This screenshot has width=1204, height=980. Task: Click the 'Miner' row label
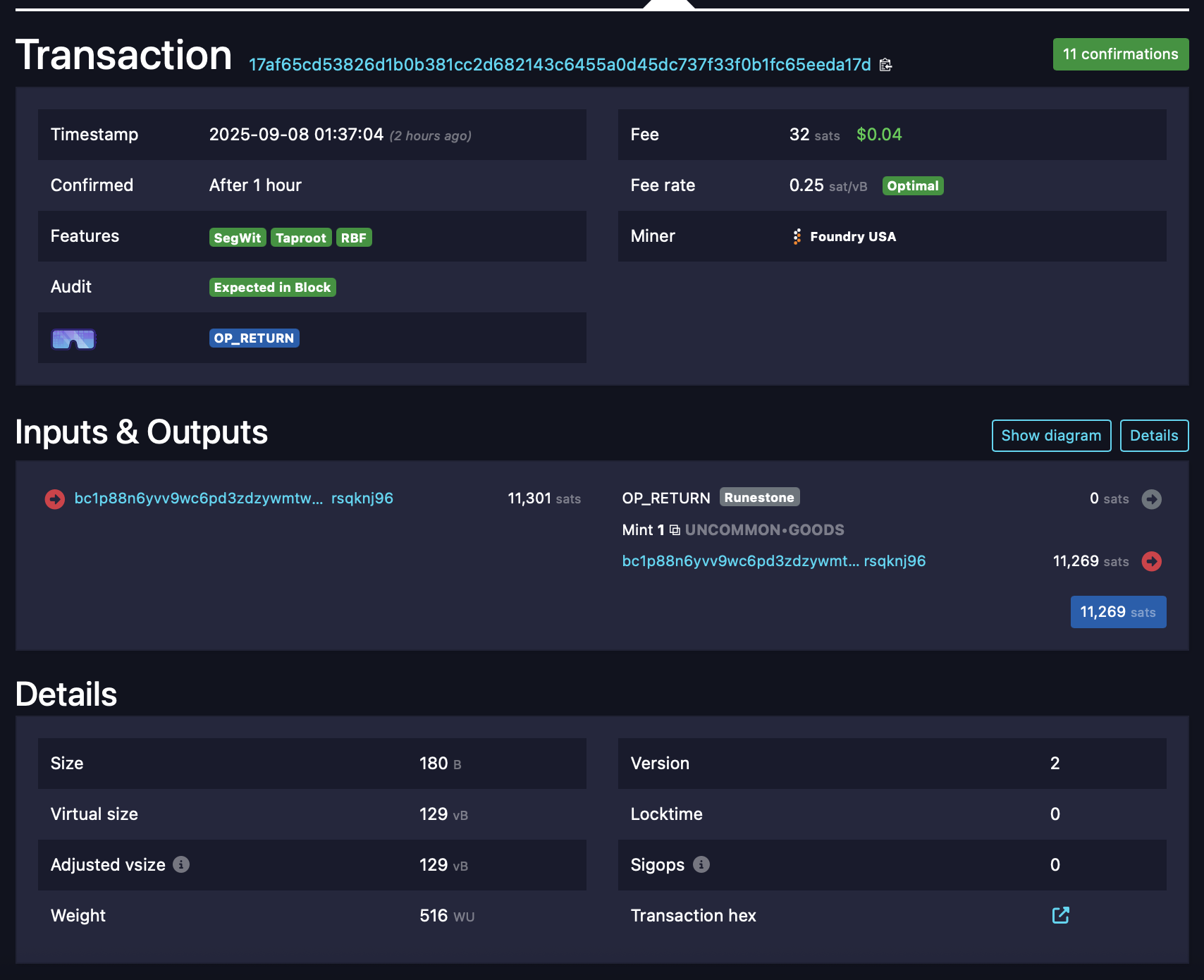(653, 236)
